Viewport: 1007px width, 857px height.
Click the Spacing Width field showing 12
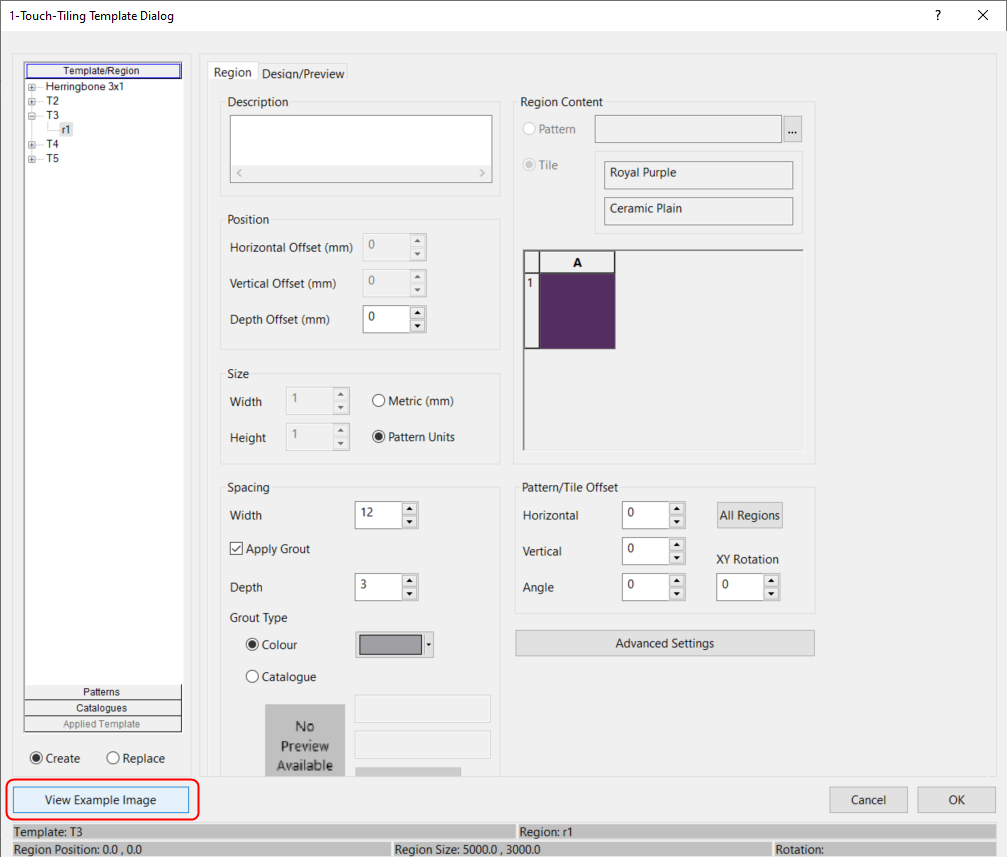point(378,515)
